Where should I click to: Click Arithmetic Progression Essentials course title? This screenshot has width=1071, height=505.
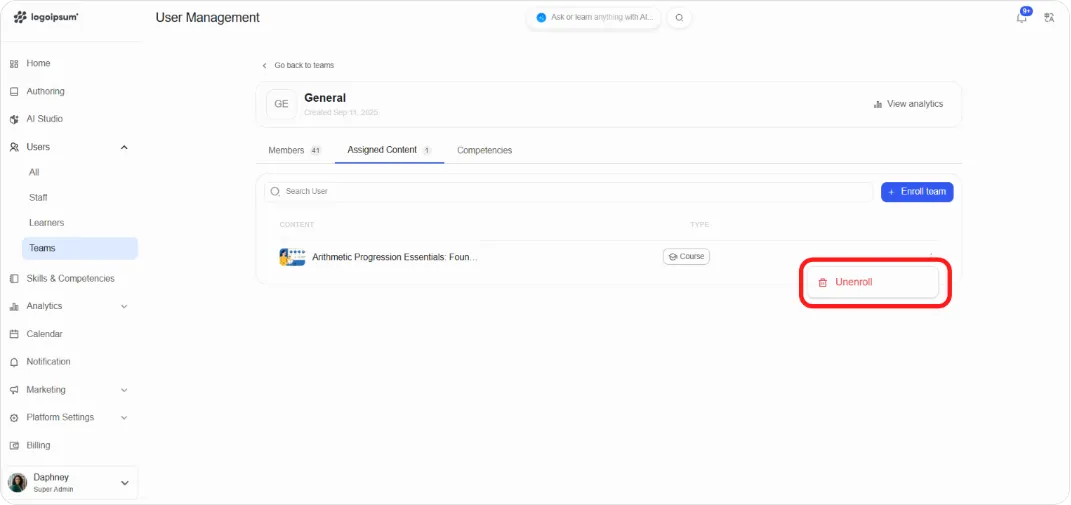tap(395, 257)
